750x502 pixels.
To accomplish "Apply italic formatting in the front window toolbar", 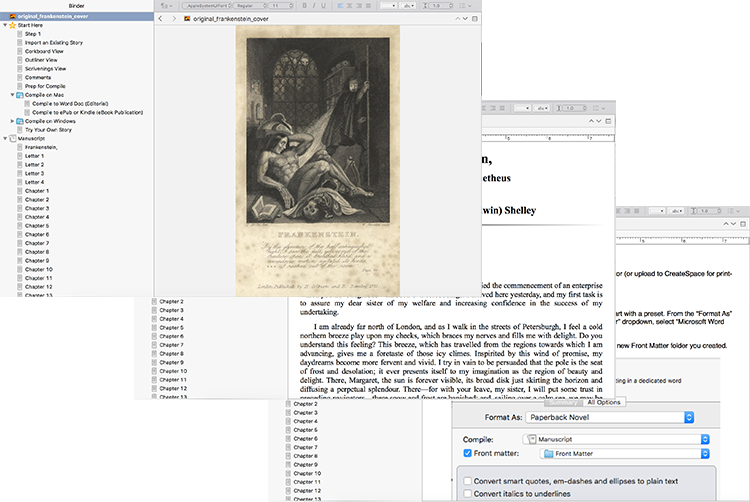I will [x=314, y=6].
